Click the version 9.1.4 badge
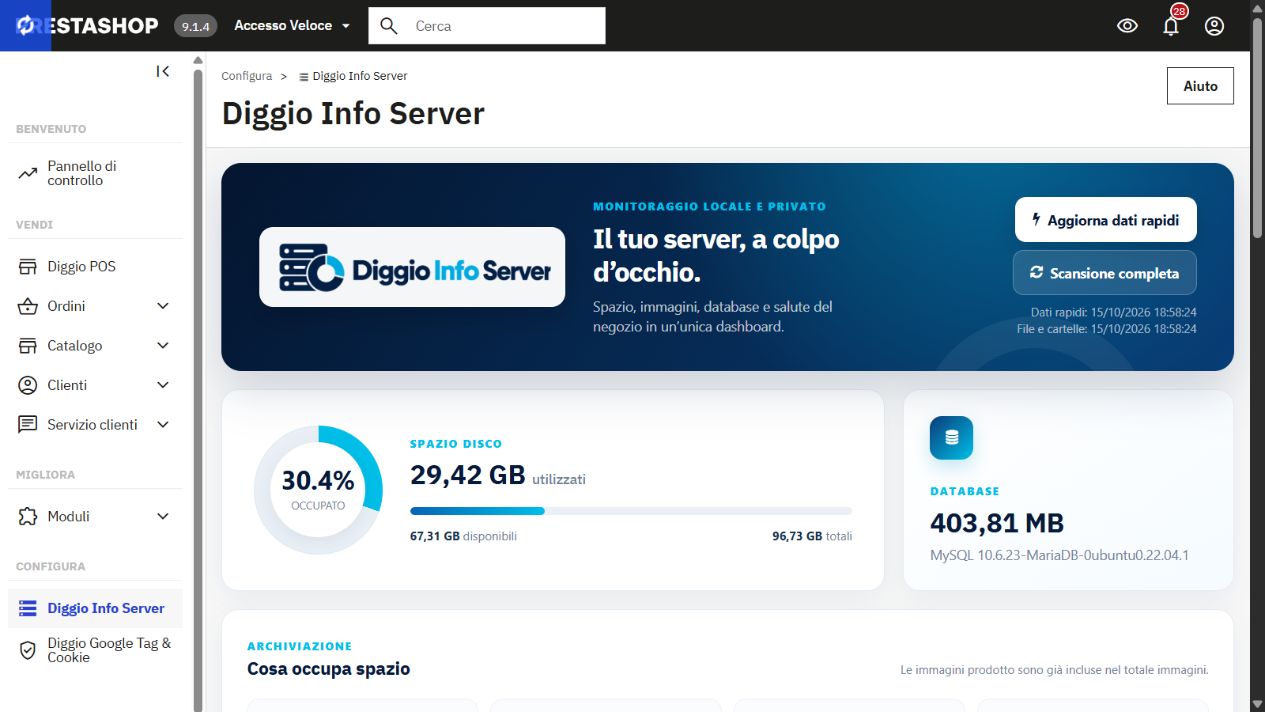This screenshot has height=712, width=1265. [x=196, y=26]
